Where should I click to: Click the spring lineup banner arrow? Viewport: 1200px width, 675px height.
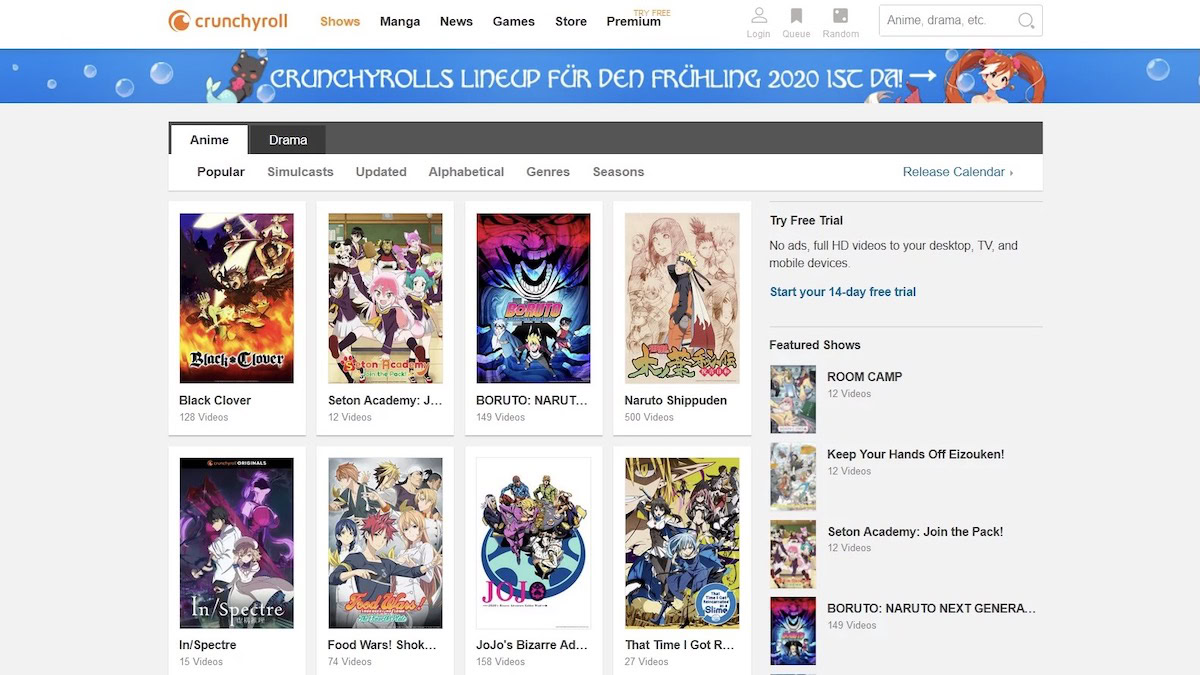[x=924, y=76]
